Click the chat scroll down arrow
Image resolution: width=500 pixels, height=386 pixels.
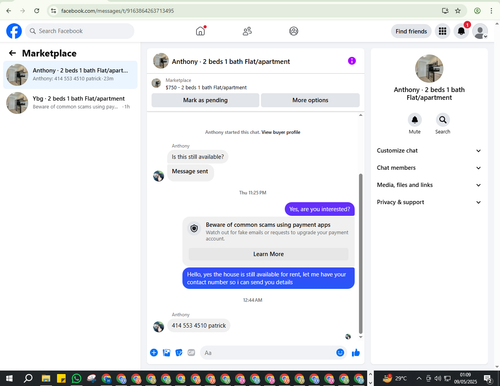tap(360, 337)
